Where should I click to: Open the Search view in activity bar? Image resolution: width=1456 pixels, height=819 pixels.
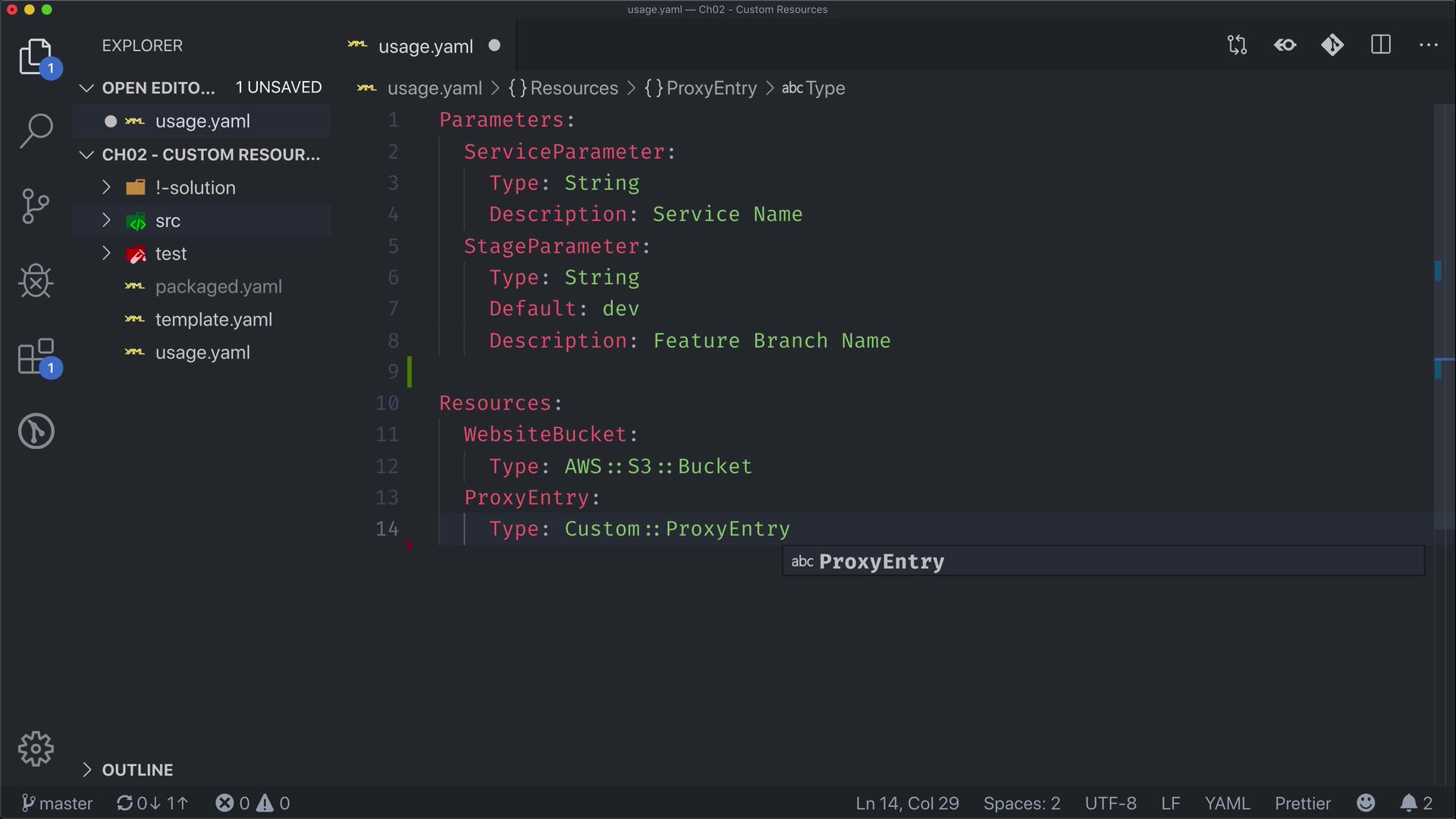click(36, 131)
